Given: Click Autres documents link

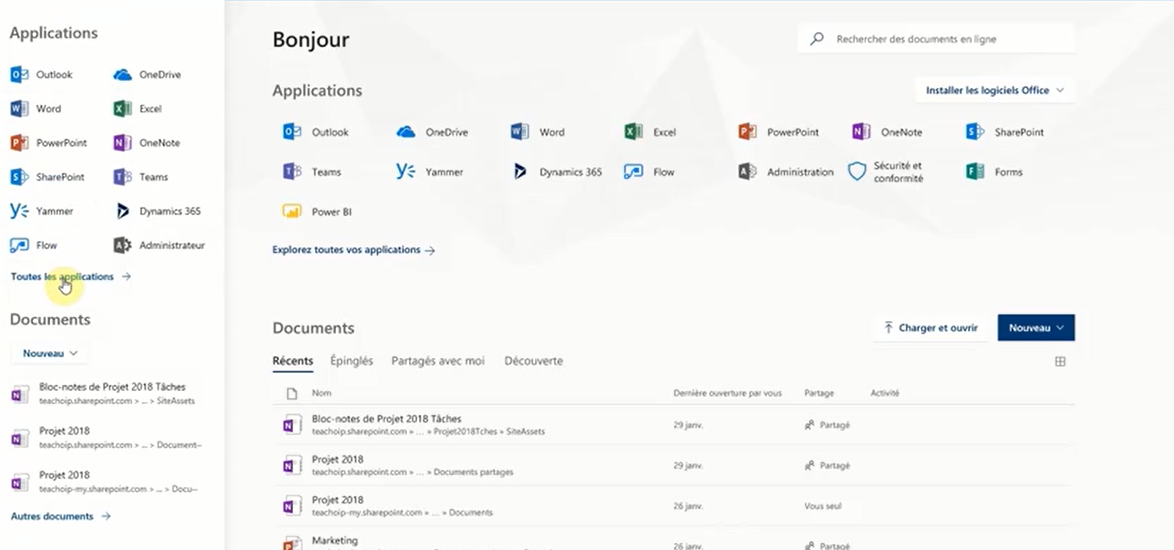Looking at the screenshot, I should coord(61,516).
